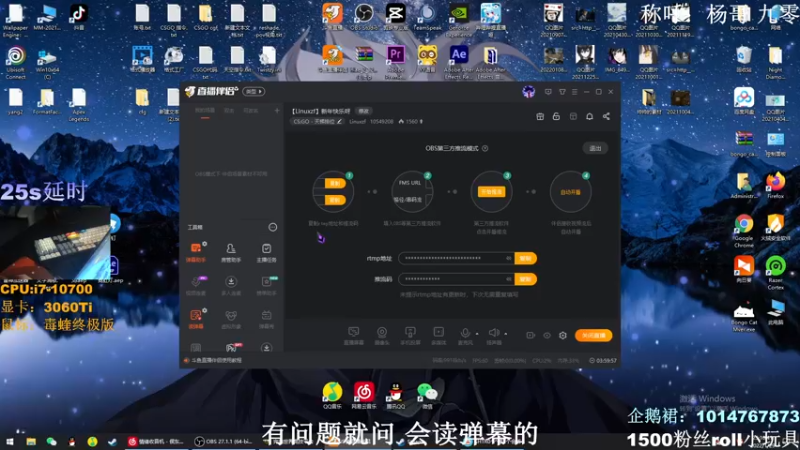Screen dimensions: 800x450
Task: Expand the 工具箱 more-options circle button
Action: (273, 227)
